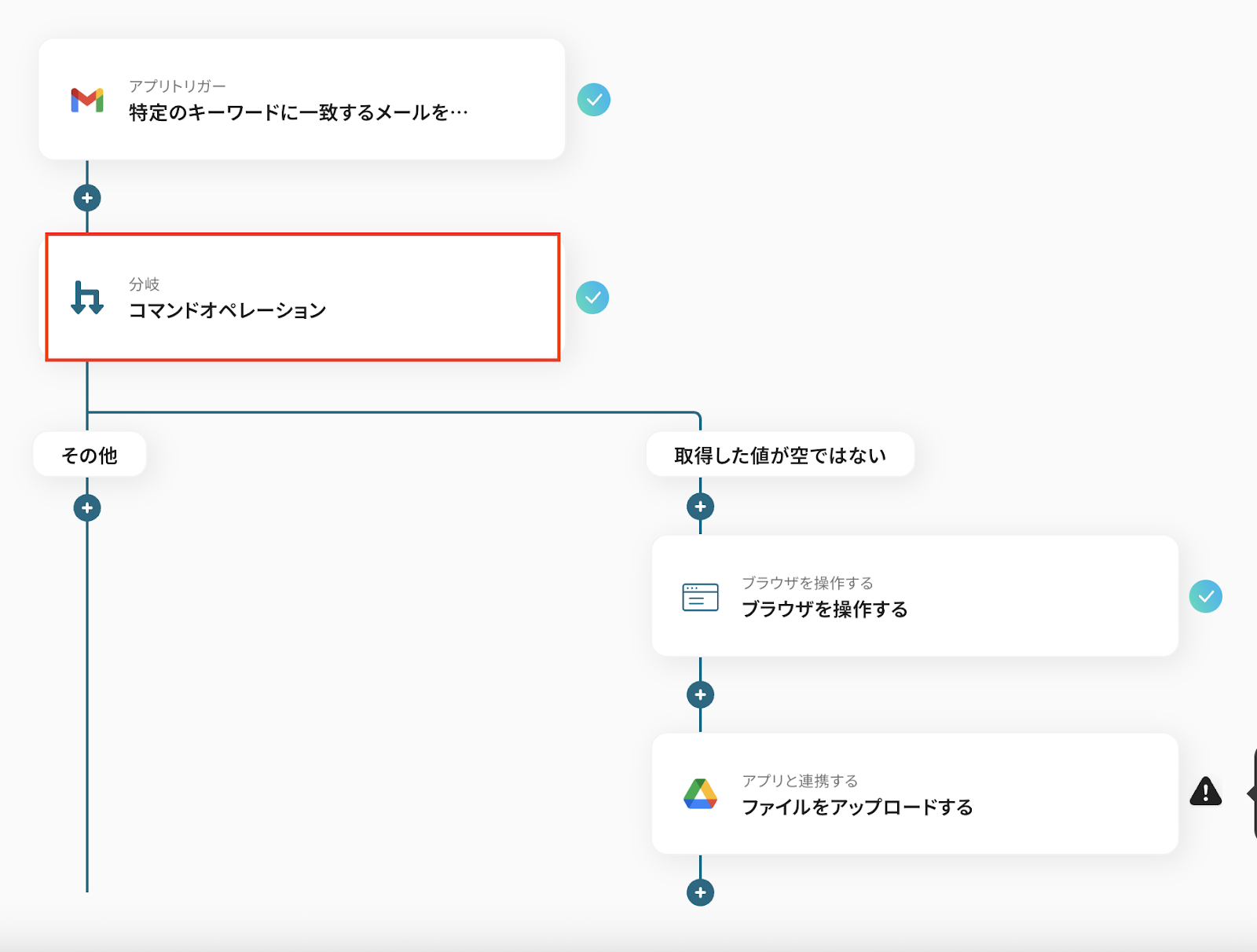
Task: Open the 分岐 コマンドオペレーション card
Action: [x=302, y=298]
